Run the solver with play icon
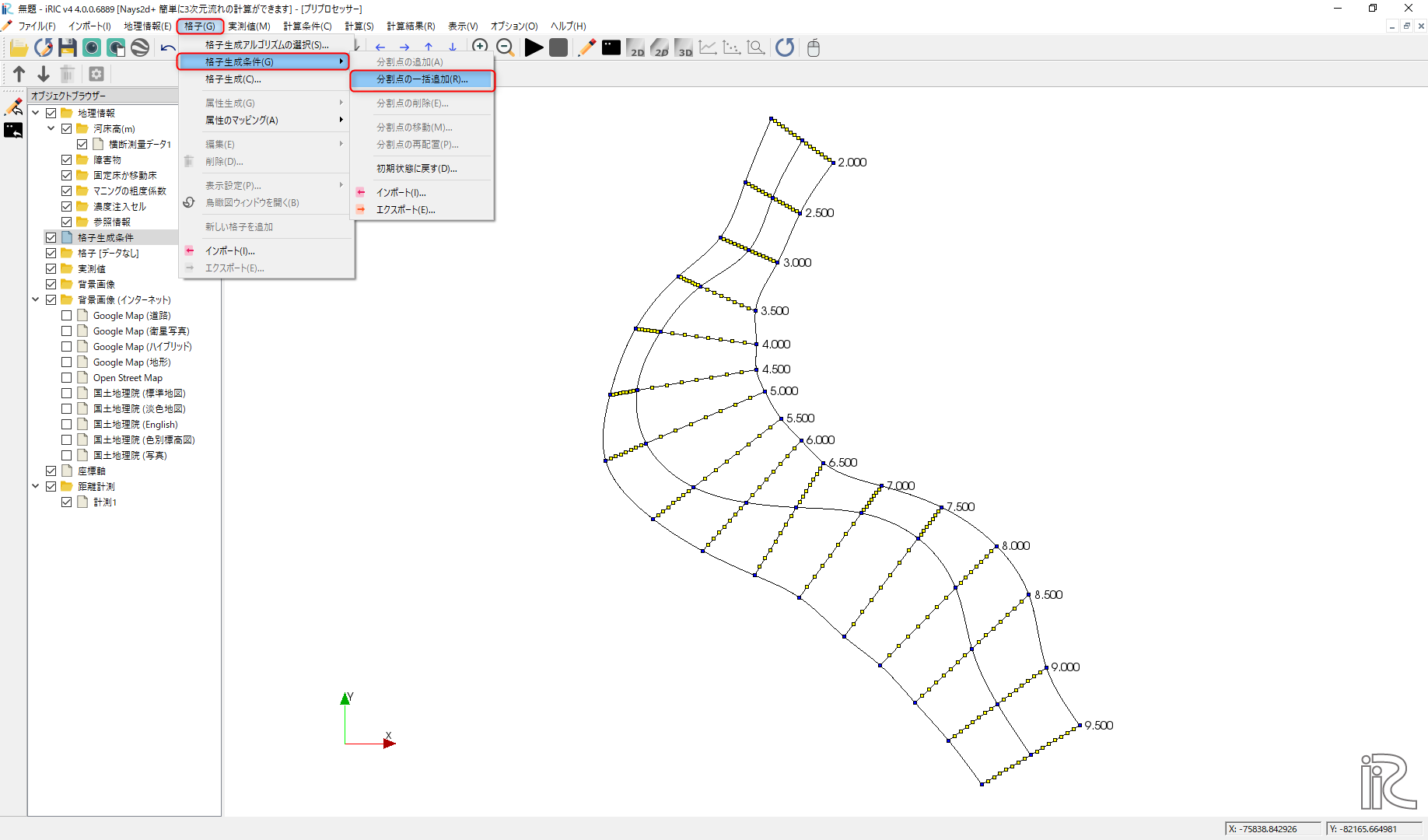The width and height of the screenshot is (1428, 840). click(534, 47)
